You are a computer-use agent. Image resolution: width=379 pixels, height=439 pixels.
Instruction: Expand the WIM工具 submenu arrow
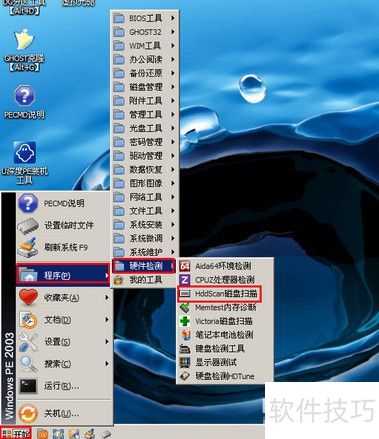point(173,46)
